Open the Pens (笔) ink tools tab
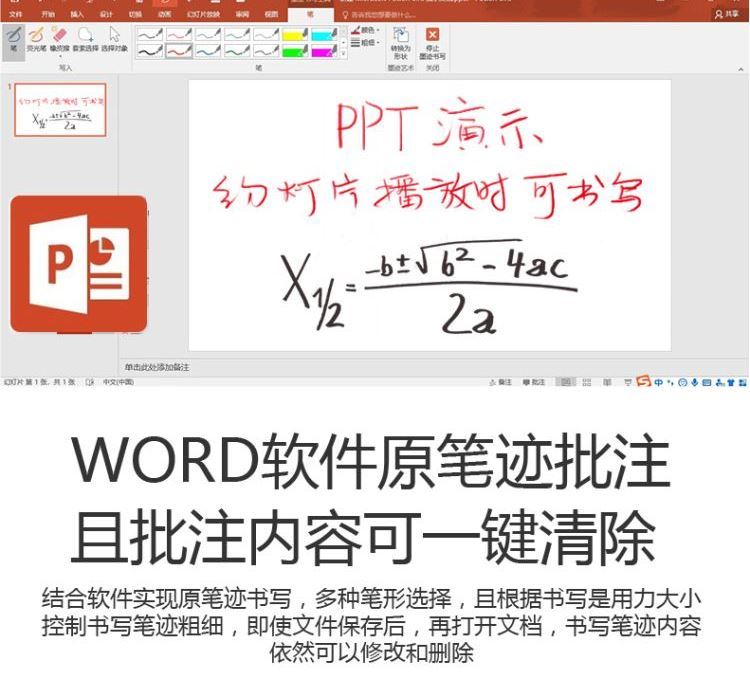Image resolution: width=750 pixels, height=685 pixels. click(310, 14)
